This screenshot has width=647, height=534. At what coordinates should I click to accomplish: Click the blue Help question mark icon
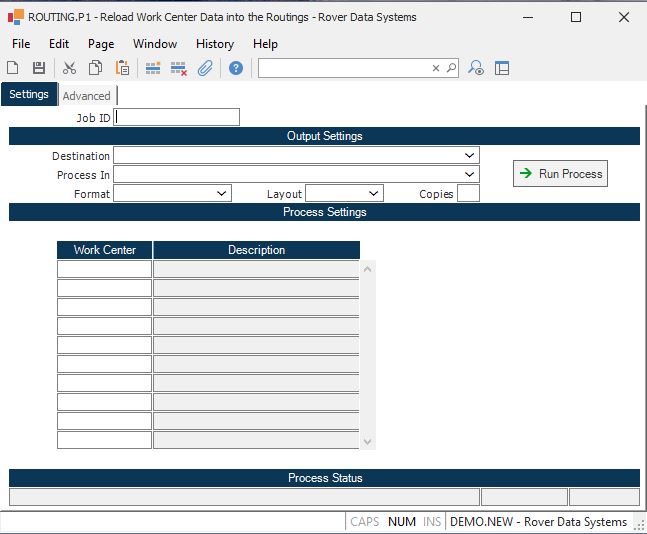tap(236, 68)
